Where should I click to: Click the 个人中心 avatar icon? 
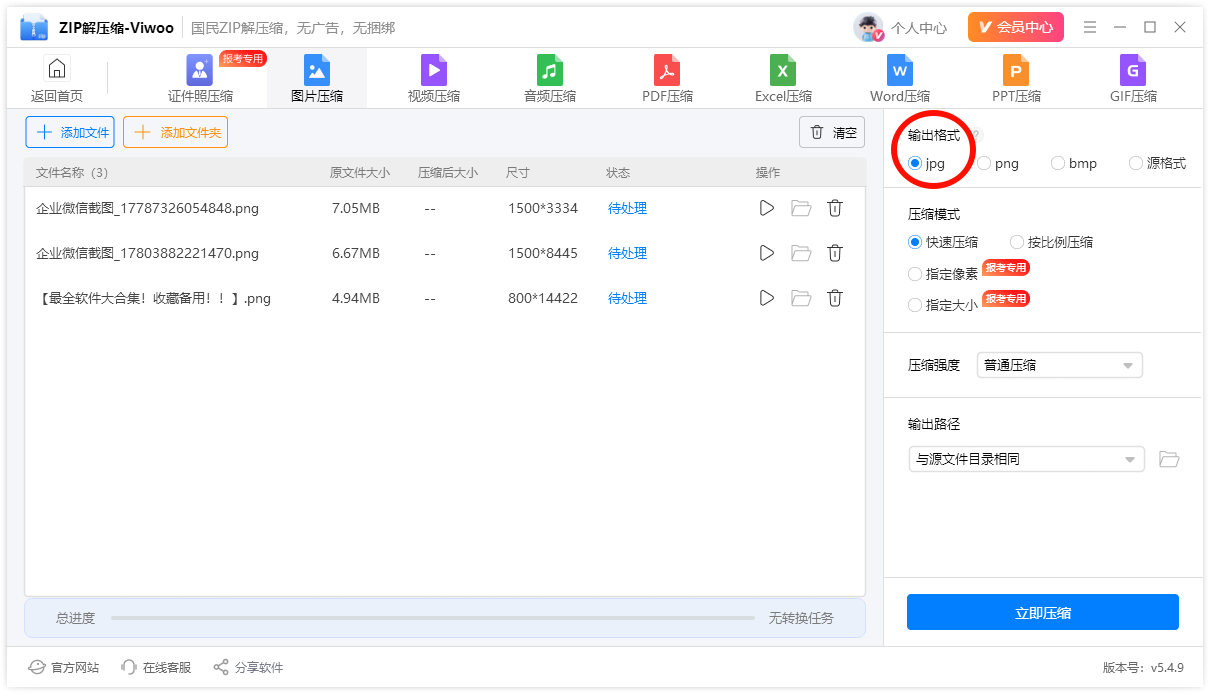coord(868,28)
